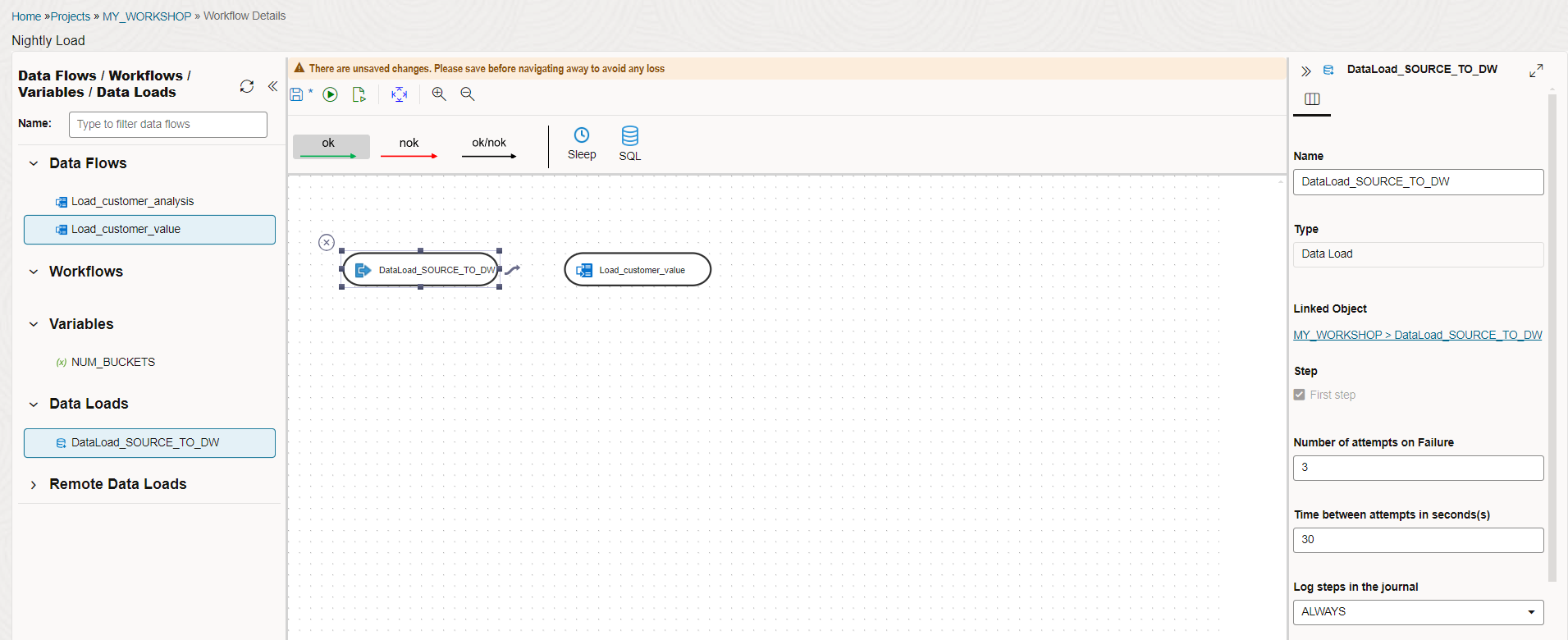
Task: Click the debug execute document-play icon
Action: [359, 94]
